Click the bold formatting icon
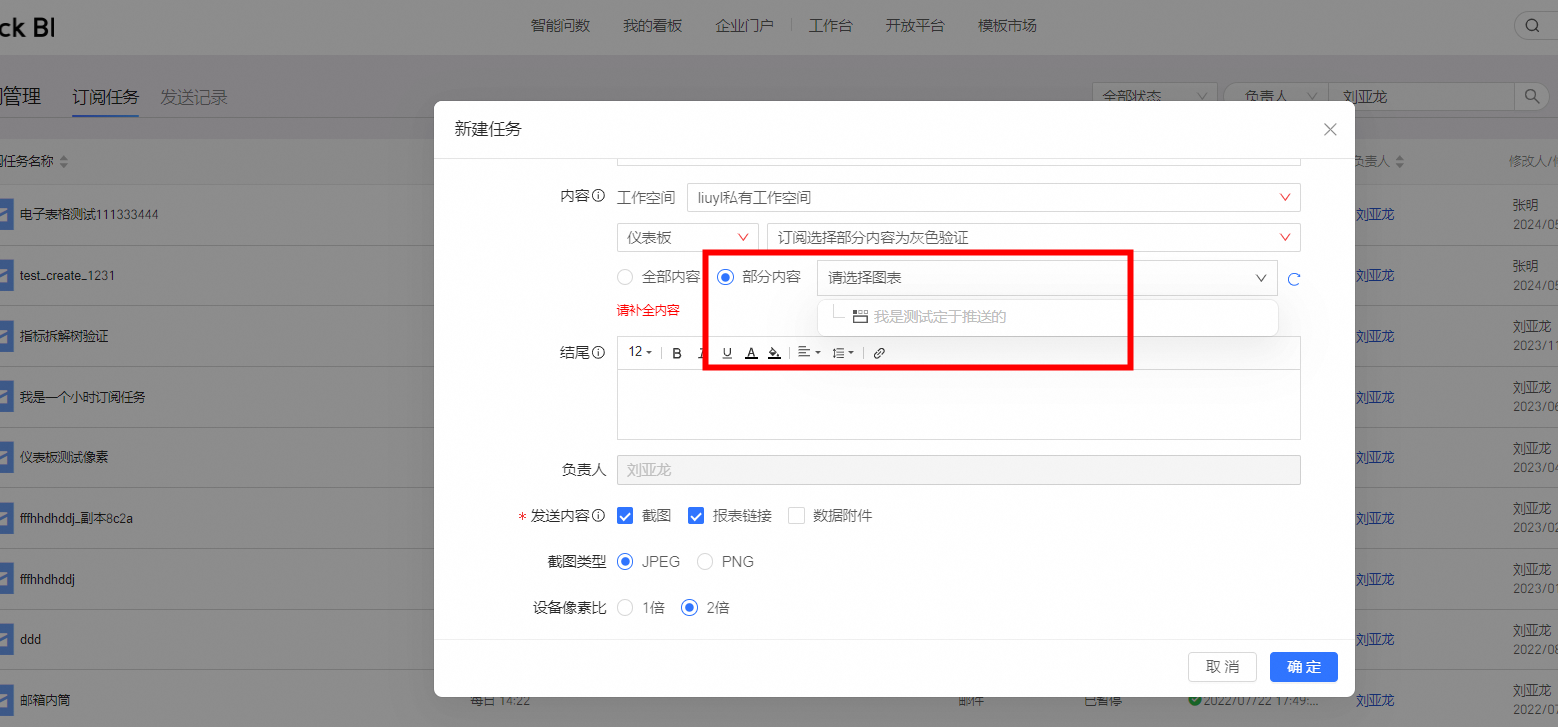 (x=677, y=353)
